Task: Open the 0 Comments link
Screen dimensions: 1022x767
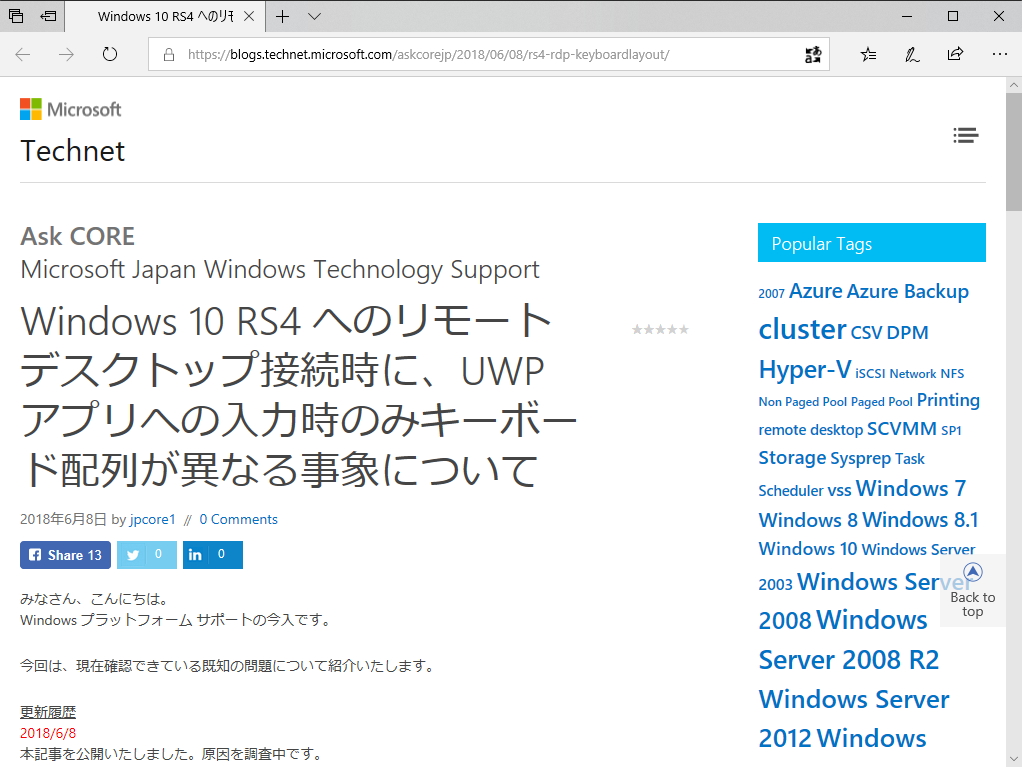Action: [x=239, y=519]
